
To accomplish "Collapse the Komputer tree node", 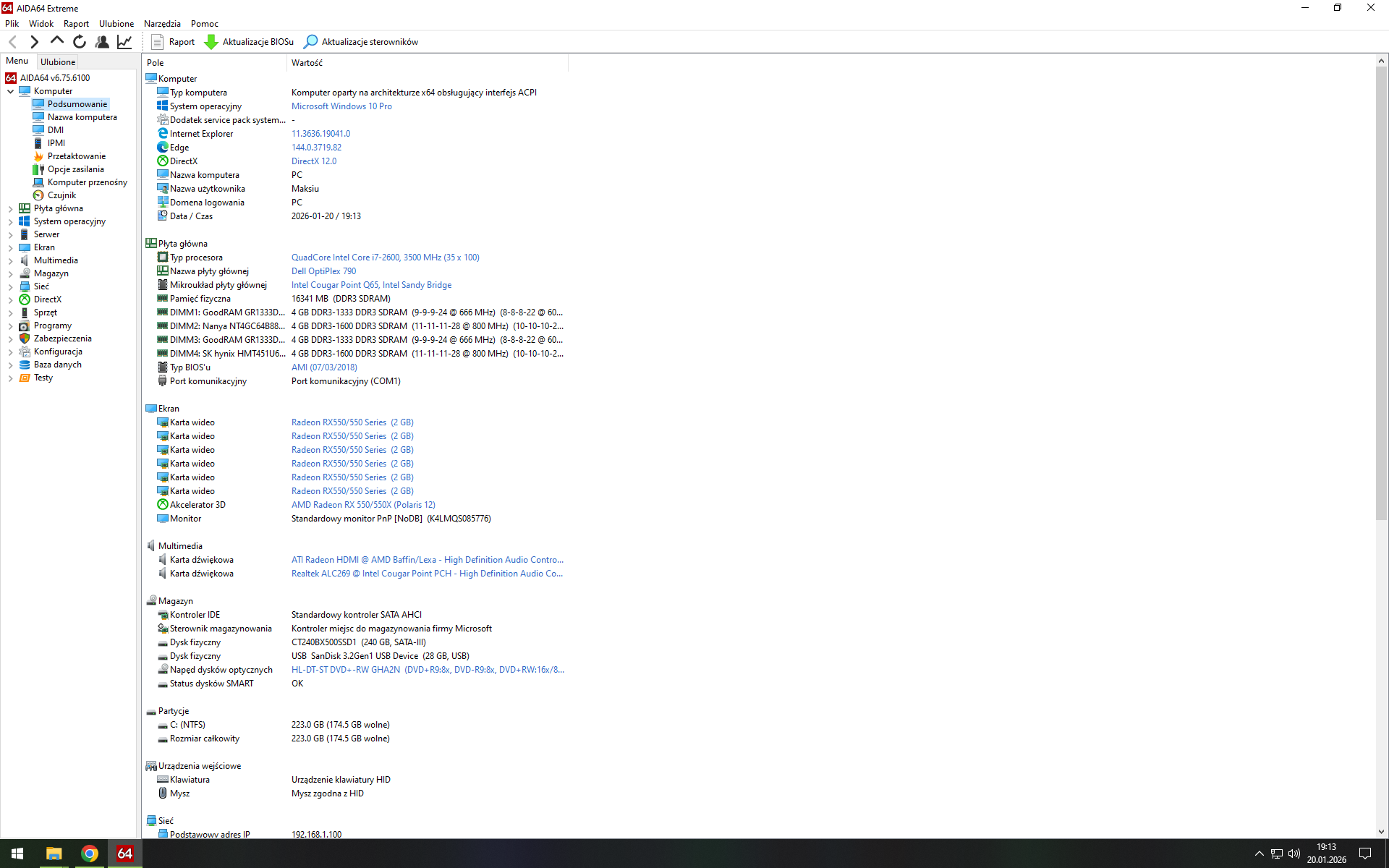I will pos(11,91).
